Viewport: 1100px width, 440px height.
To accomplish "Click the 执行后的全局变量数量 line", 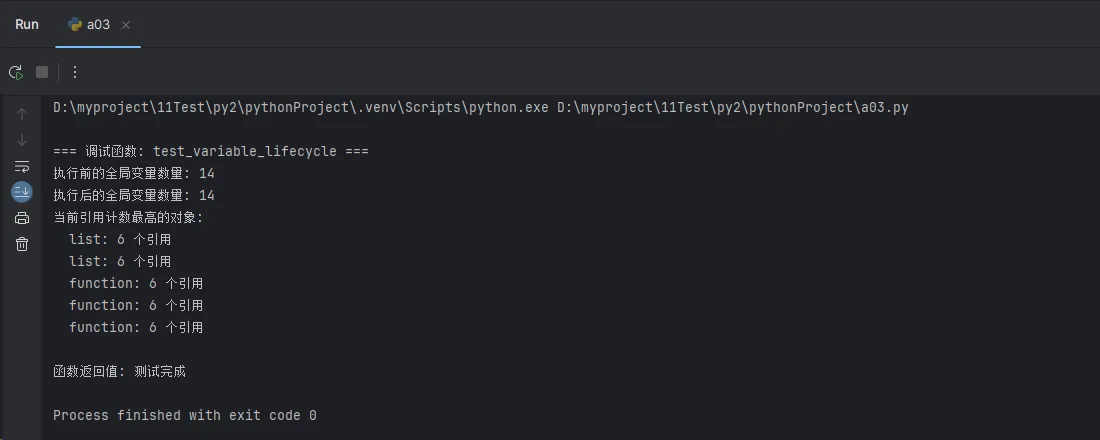I will [x=134, y=195].
